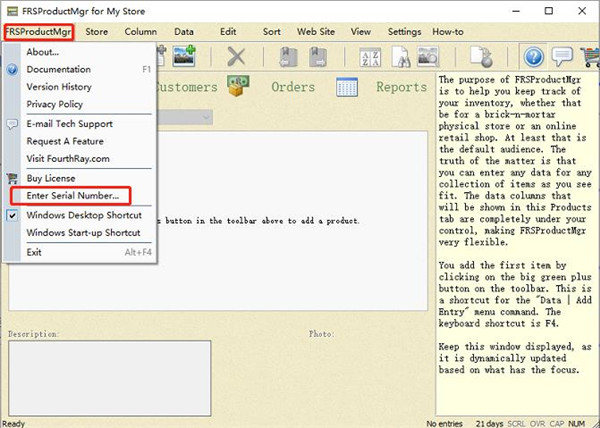The image size is (600, 428).
Task: Click the delete X toolbar icon
Action: pos(237,57)
